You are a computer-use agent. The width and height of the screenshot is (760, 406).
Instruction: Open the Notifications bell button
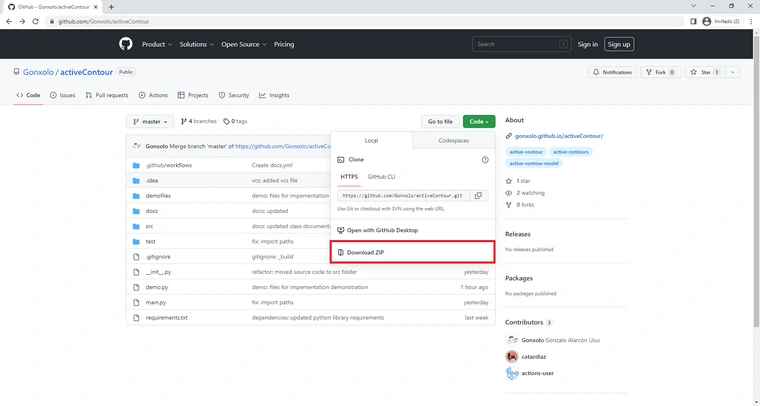[612, 72]
